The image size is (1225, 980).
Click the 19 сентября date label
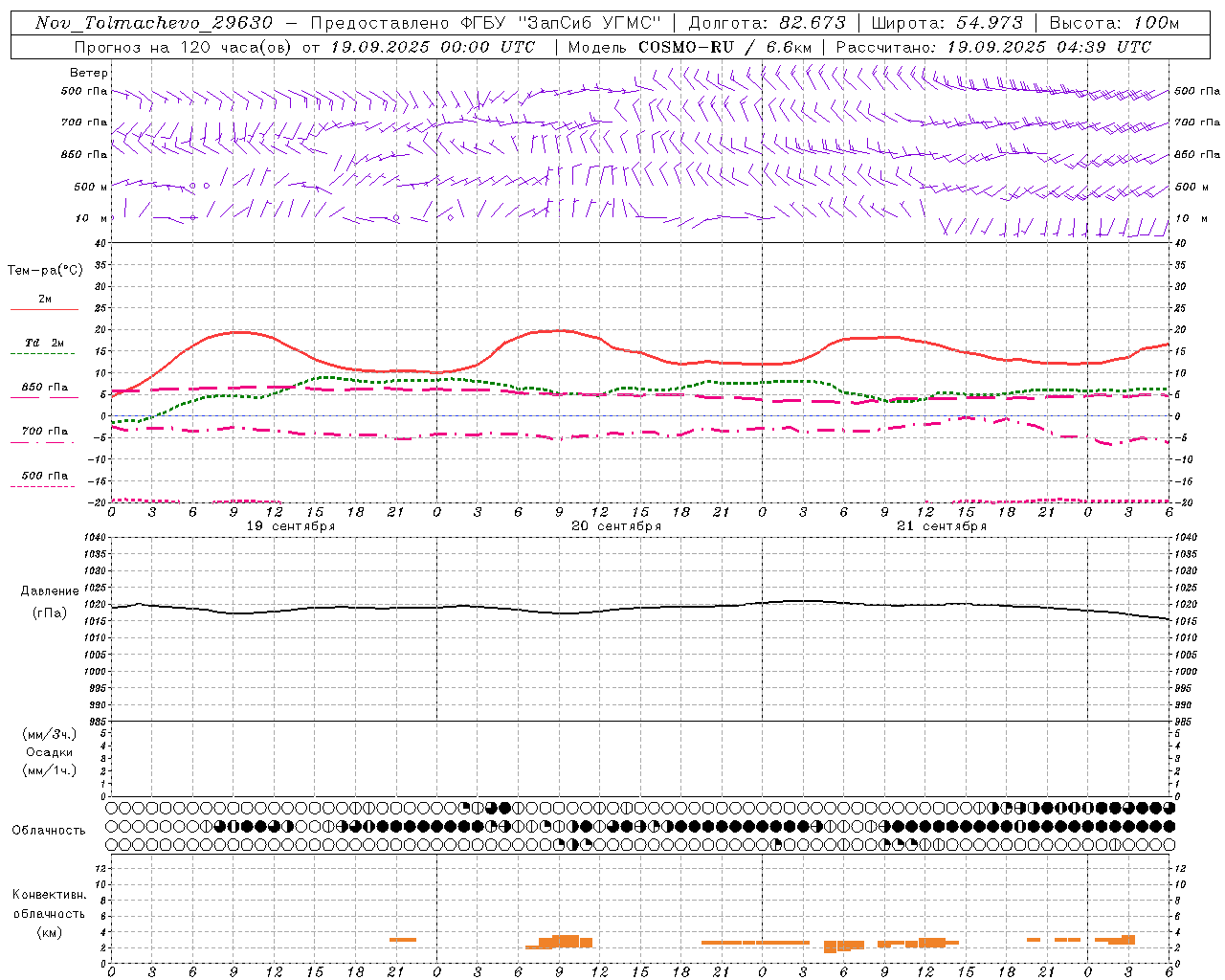(291, 526)
